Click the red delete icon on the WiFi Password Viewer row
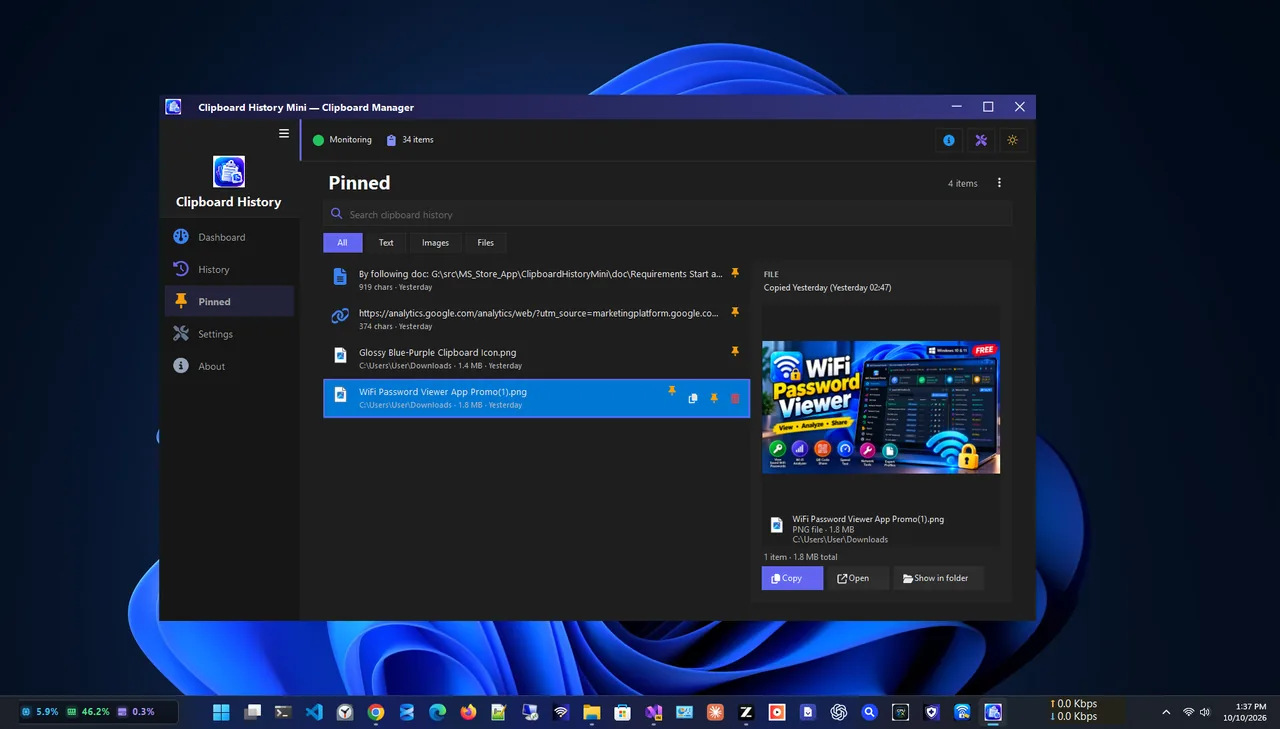The height and width of the screenshot is (729, 1280). click(x=736, y=398)
